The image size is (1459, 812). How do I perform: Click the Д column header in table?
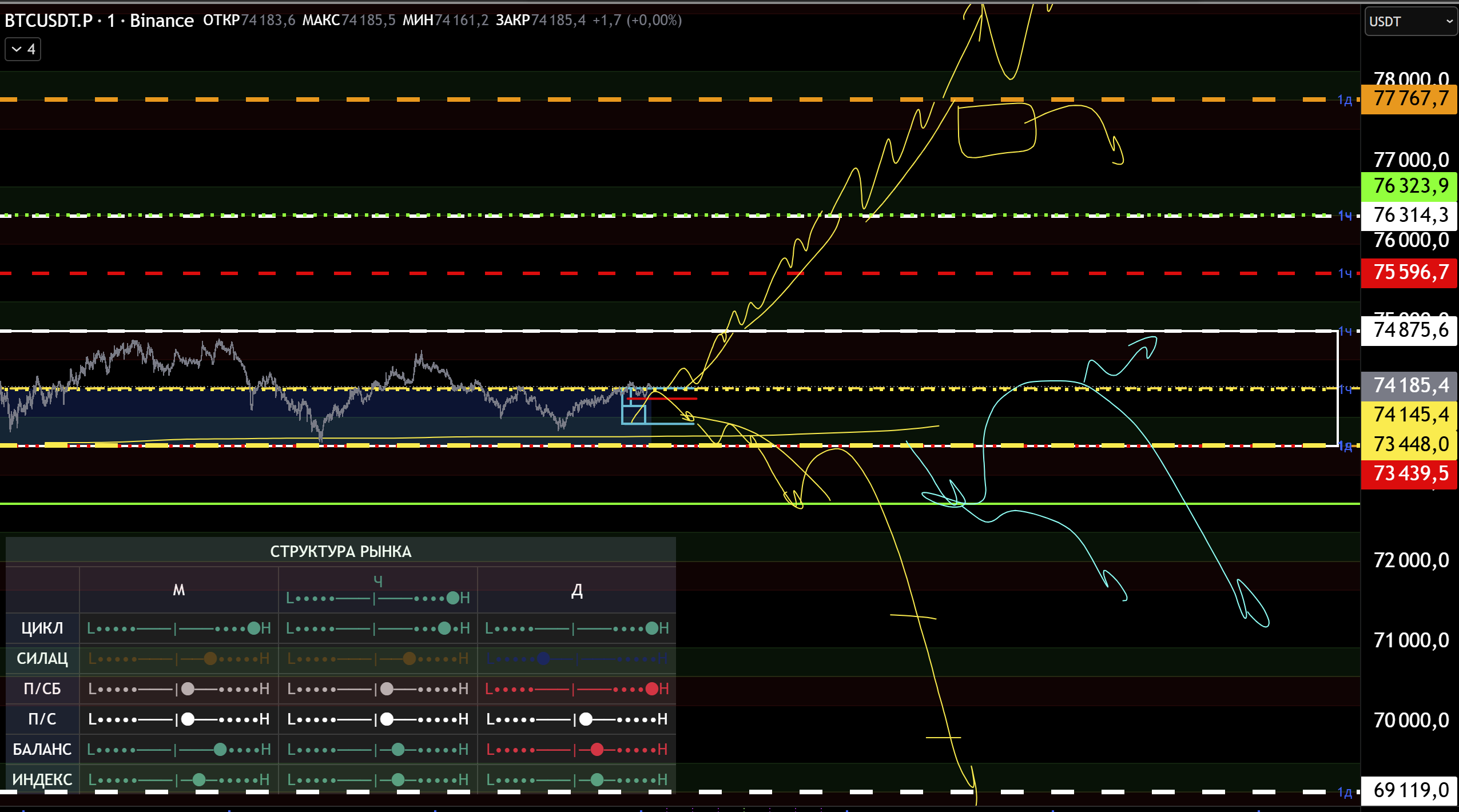(x=577, y=591)
